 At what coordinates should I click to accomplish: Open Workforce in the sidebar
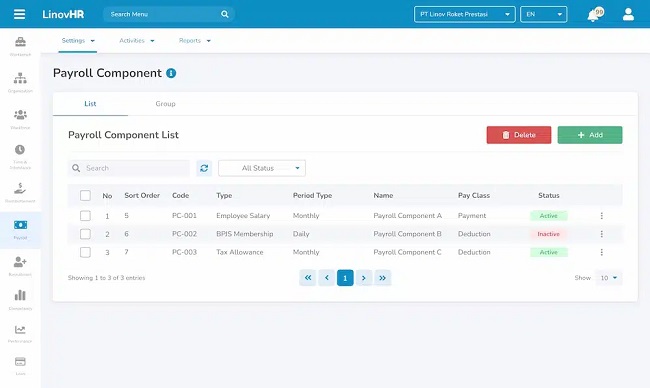(20, 119)
